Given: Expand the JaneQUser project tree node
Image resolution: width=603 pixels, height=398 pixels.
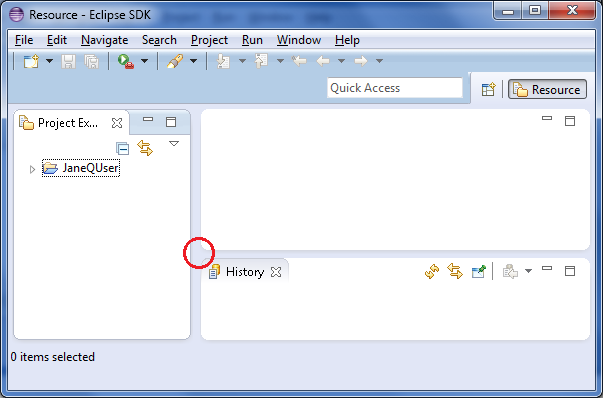Looking at the screenshot, I should (32, 169).
